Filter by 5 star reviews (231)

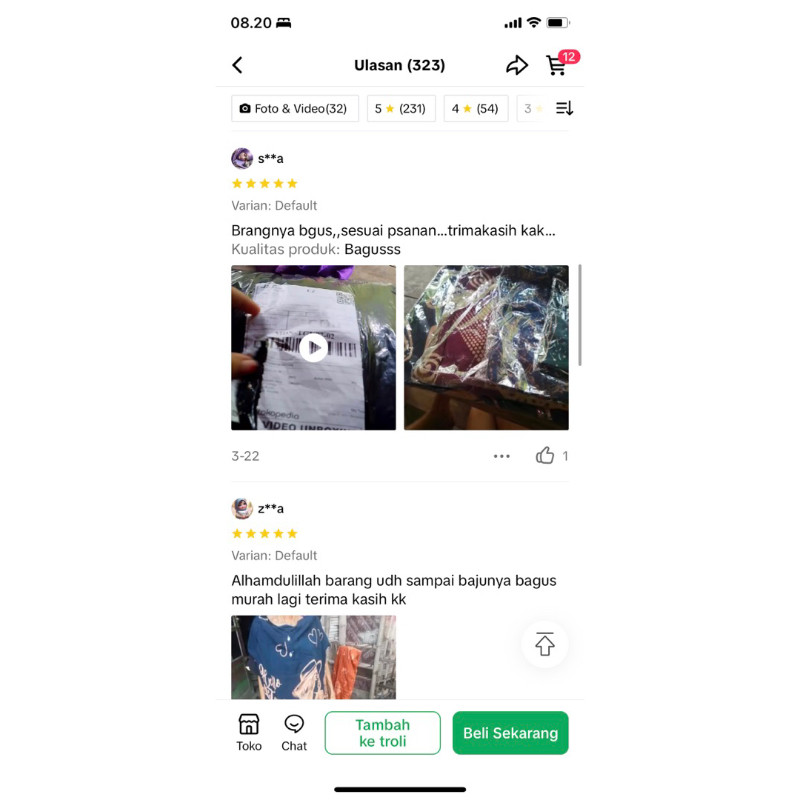(401, 108)
